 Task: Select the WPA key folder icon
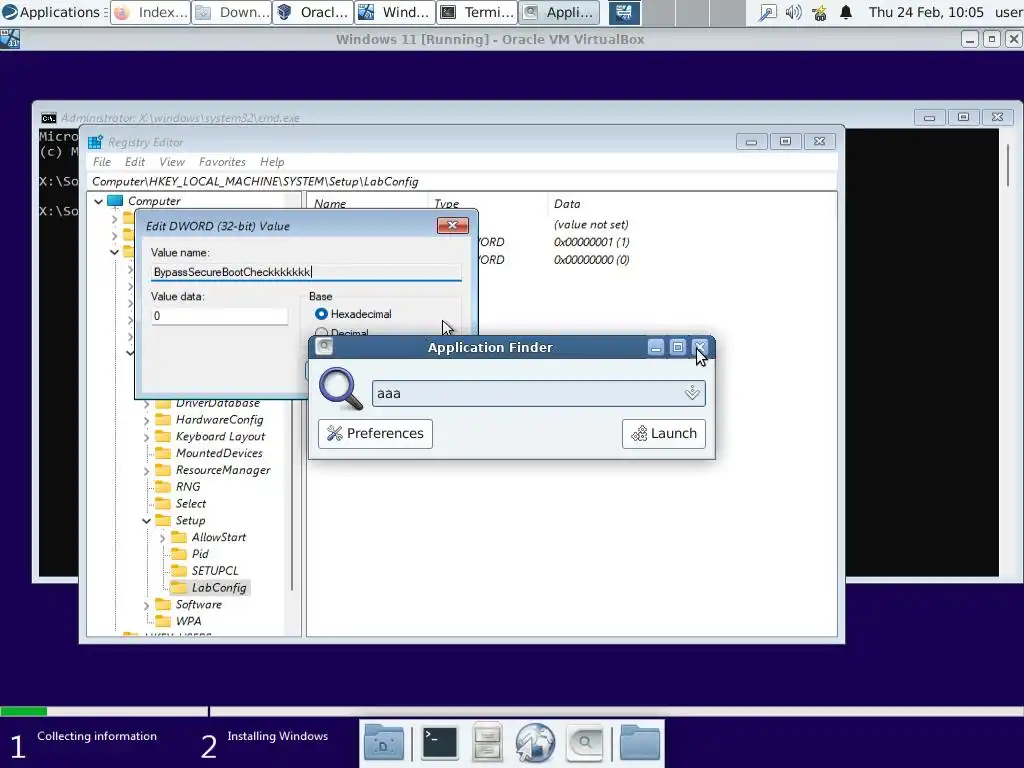(163, 621)
